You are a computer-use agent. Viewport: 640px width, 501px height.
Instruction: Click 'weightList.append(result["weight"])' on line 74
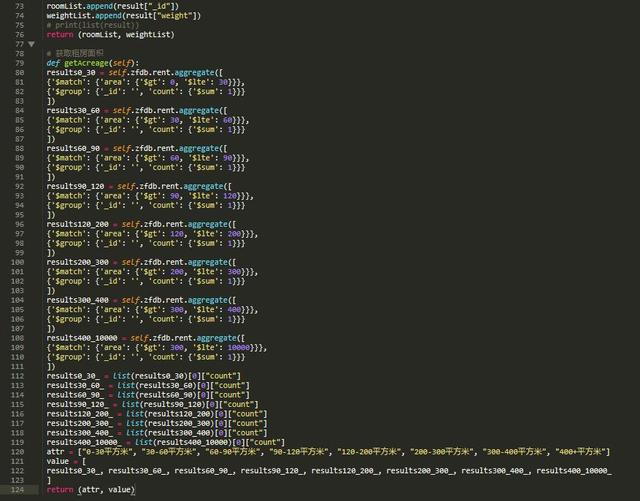123,16
